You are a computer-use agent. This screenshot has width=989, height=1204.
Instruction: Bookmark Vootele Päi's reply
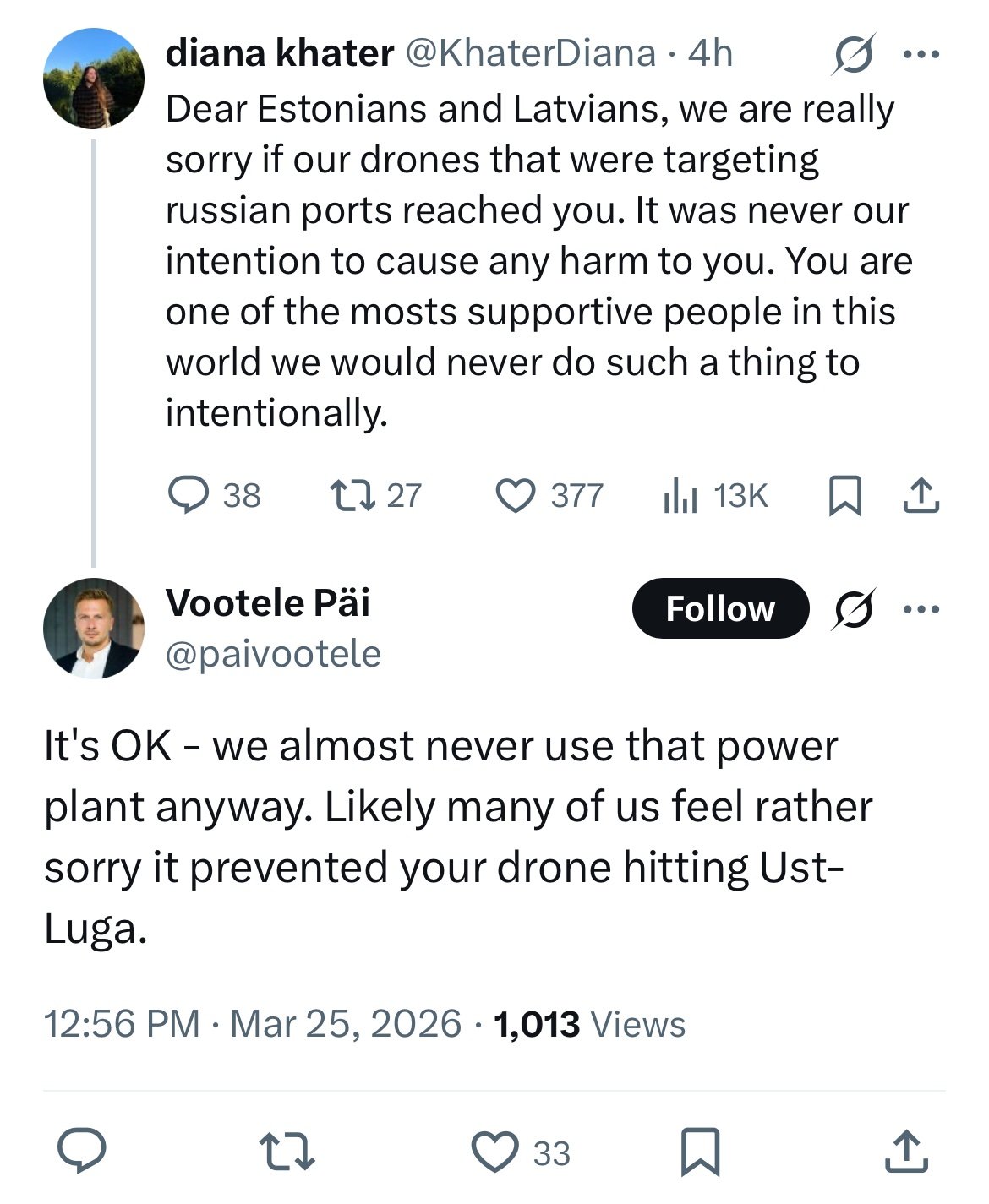tap(700, 1152)
